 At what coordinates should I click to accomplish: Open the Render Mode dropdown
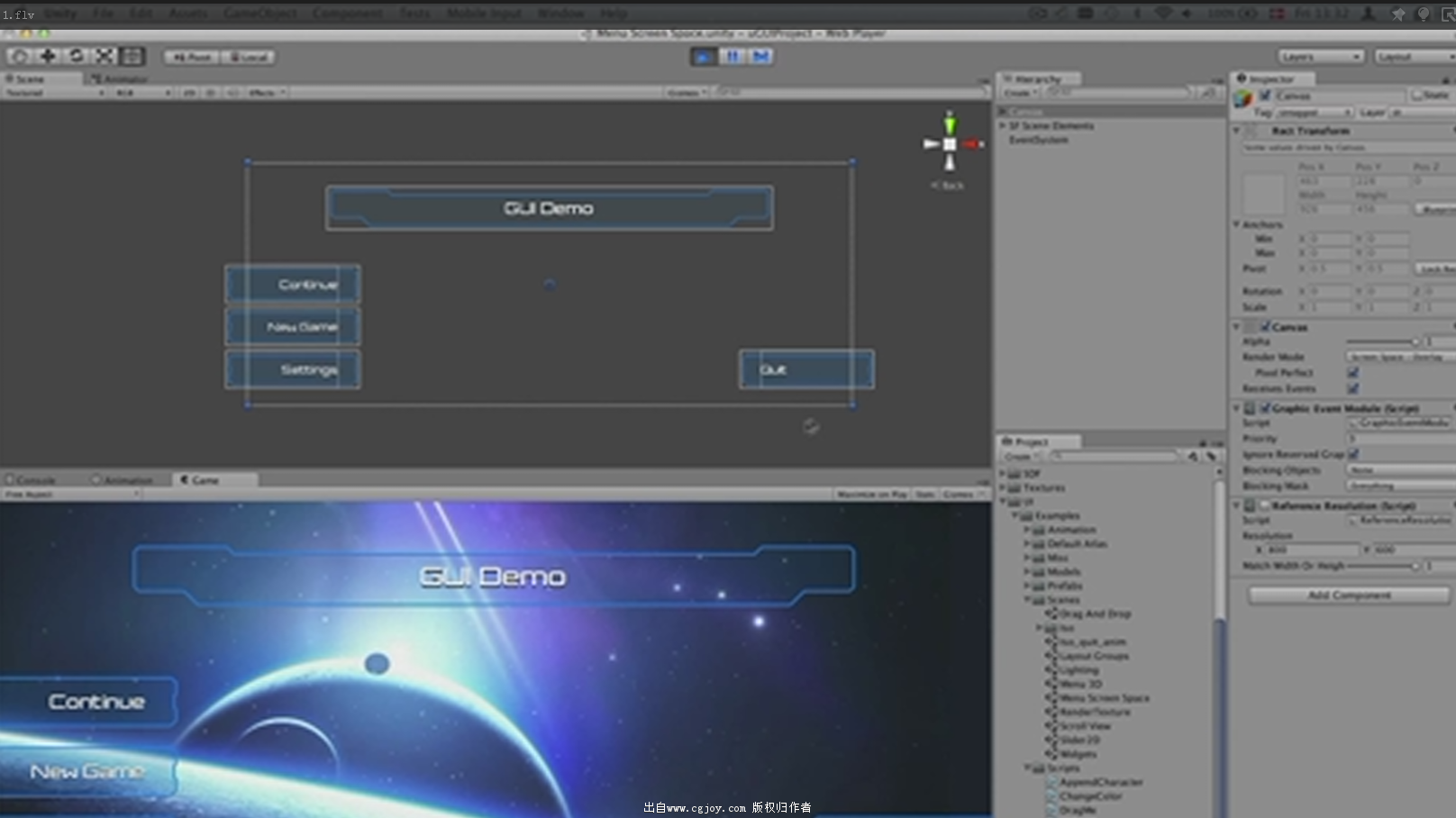pyautogui.click(x=1401, y=358)
